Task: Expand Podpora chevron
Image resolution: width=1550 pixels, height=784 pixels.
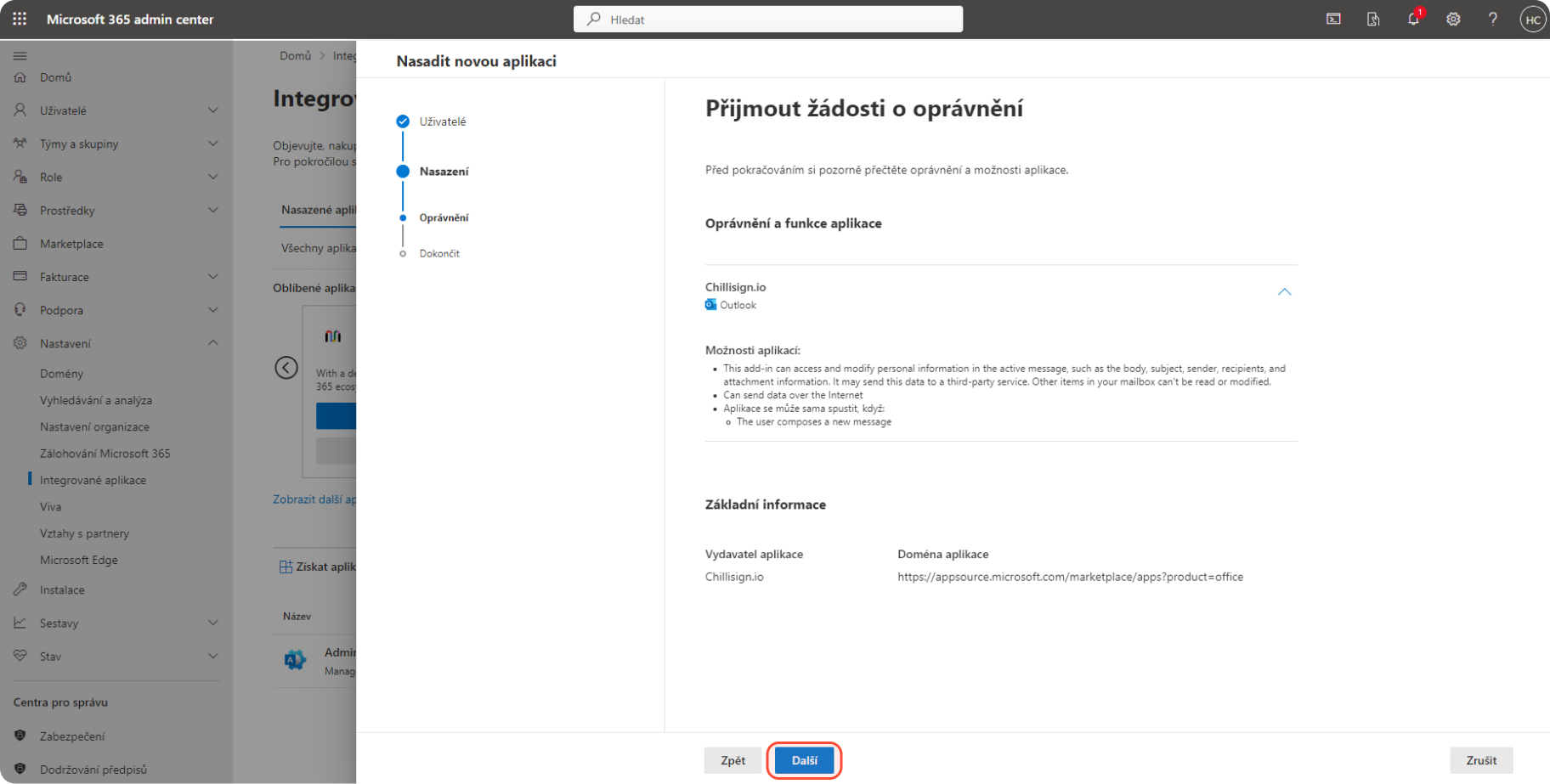Action: 213,310
